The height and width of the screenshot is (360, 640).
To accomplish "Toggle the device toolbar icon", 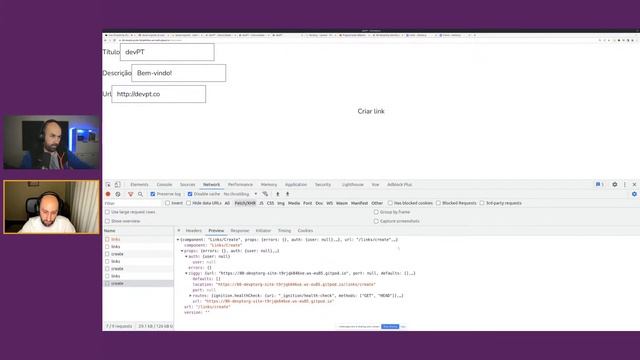I will click(117, 184).
